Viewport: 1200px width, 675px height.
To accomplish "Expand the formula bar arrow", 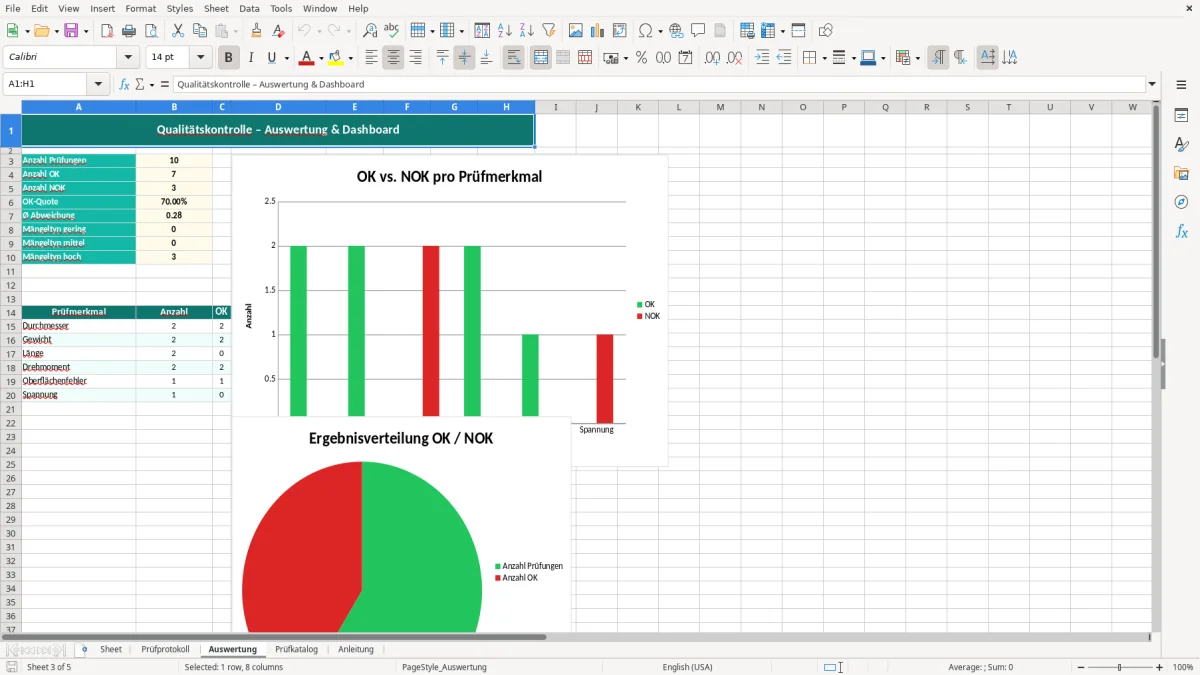I will 1152,84.
